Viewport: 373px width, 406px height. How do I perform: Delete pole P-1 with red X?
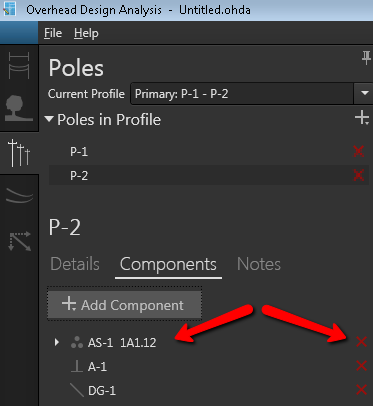pos(359,151)
